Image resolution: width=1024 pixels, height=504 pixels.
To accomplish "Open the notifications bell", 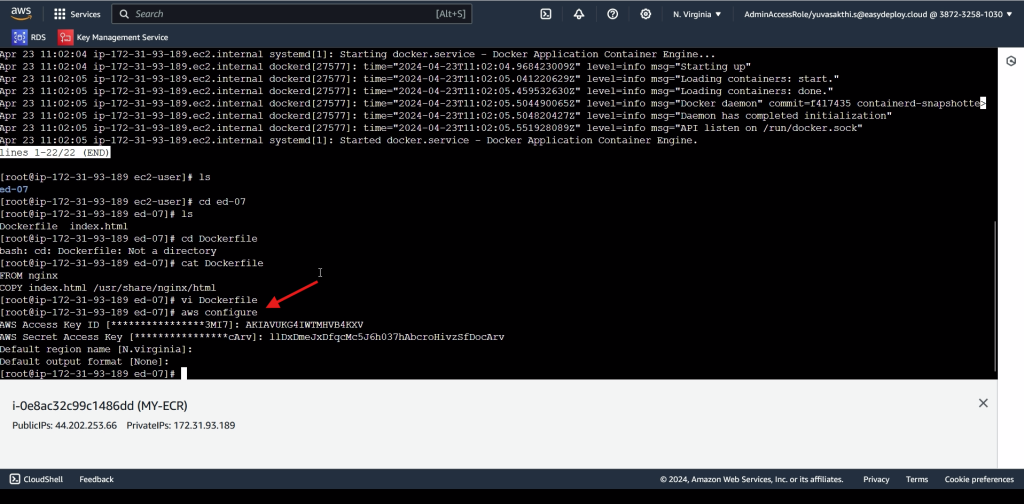I will click(x=579, y=14).
